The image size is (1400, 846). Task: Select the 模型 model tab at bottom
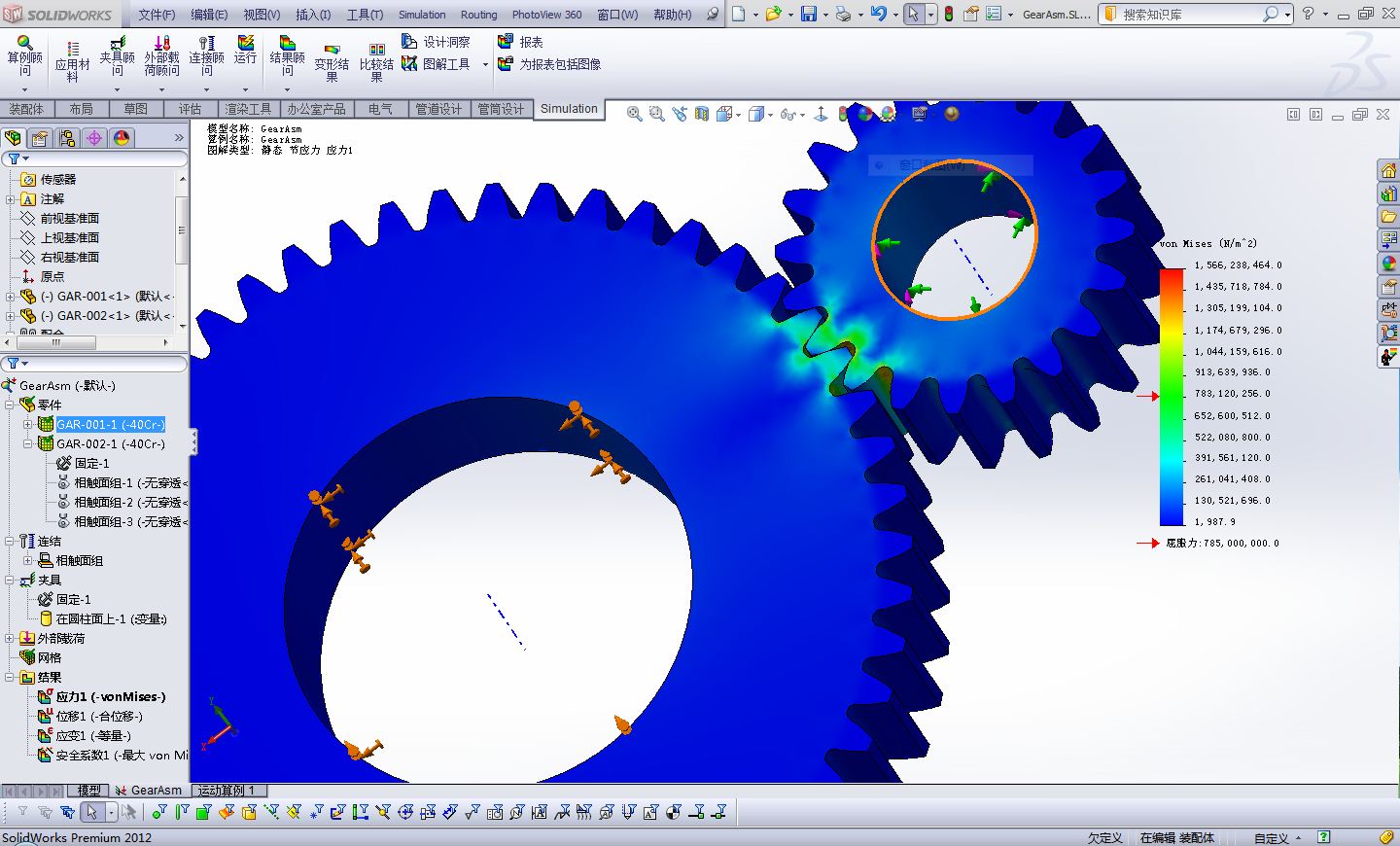(x=88, y=791)
